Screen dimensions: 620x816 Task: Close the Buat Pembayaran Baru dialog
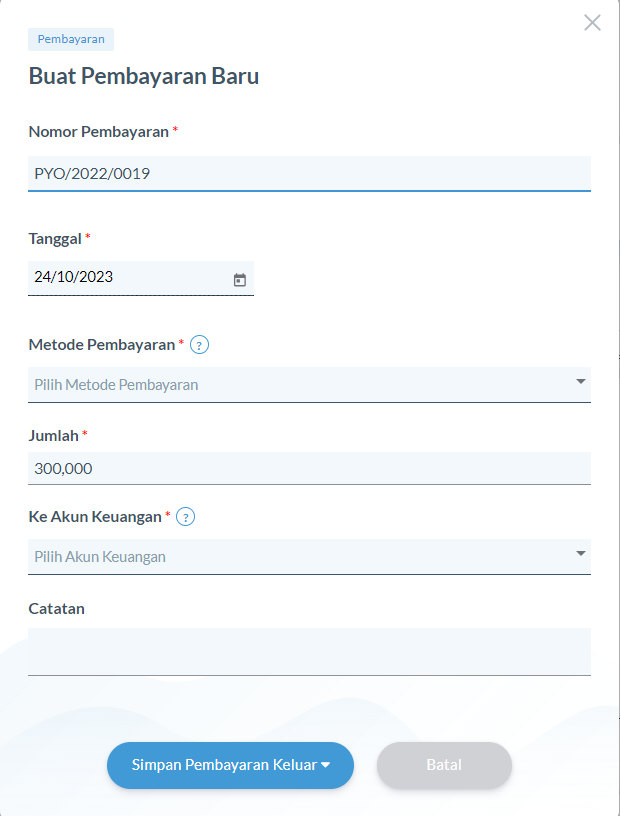click(592, 23)
